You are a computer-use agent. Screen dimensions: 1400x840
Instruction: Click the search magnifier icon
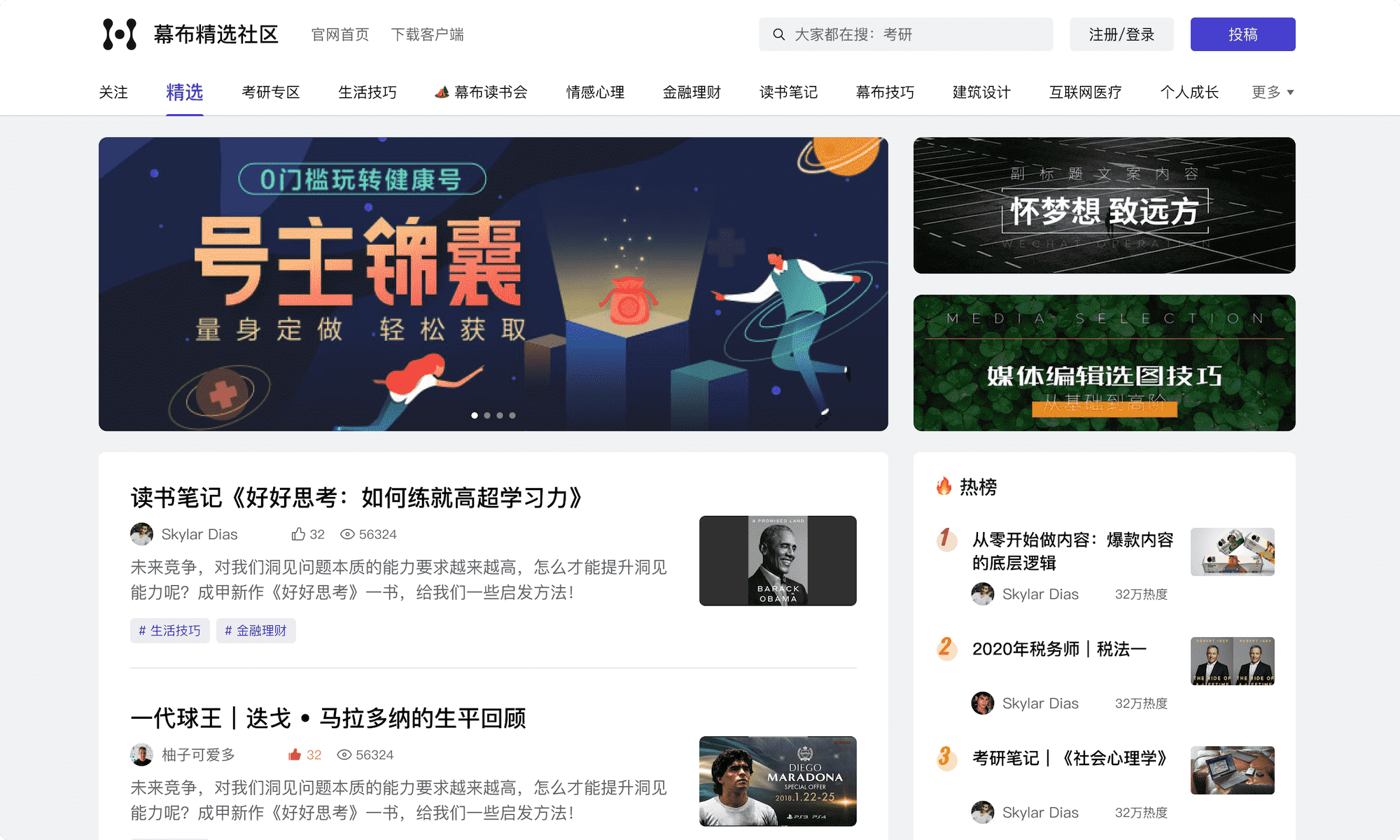pos(778,34)
